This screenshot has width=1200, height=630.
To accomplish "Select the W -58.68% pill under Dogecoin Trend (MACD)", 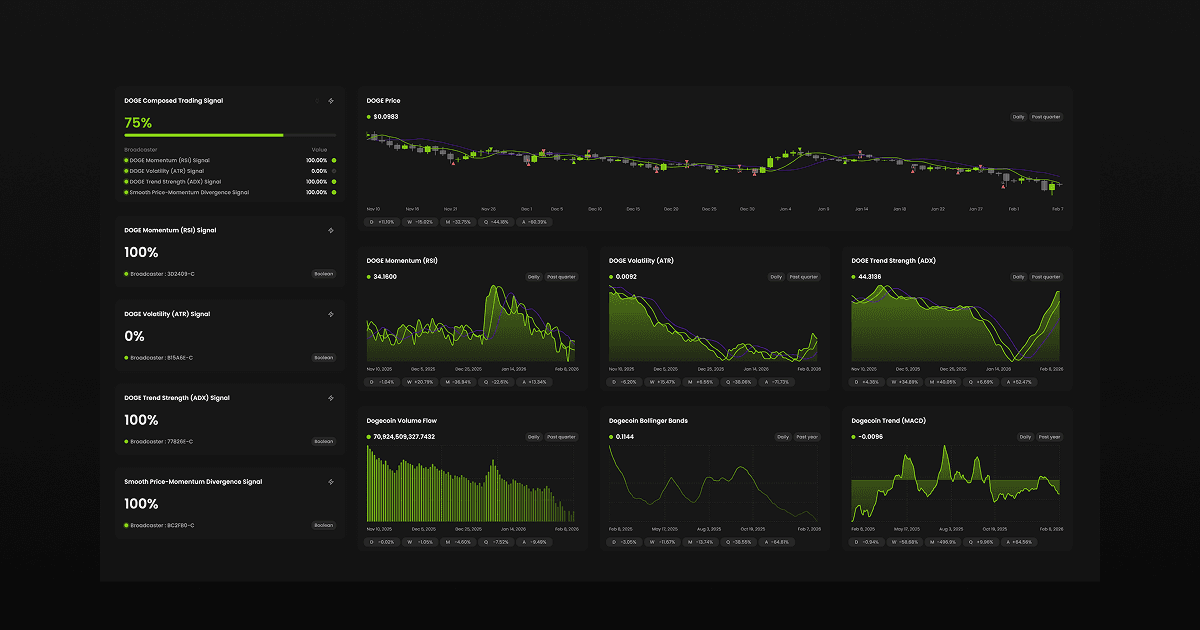I will point(903,542).
